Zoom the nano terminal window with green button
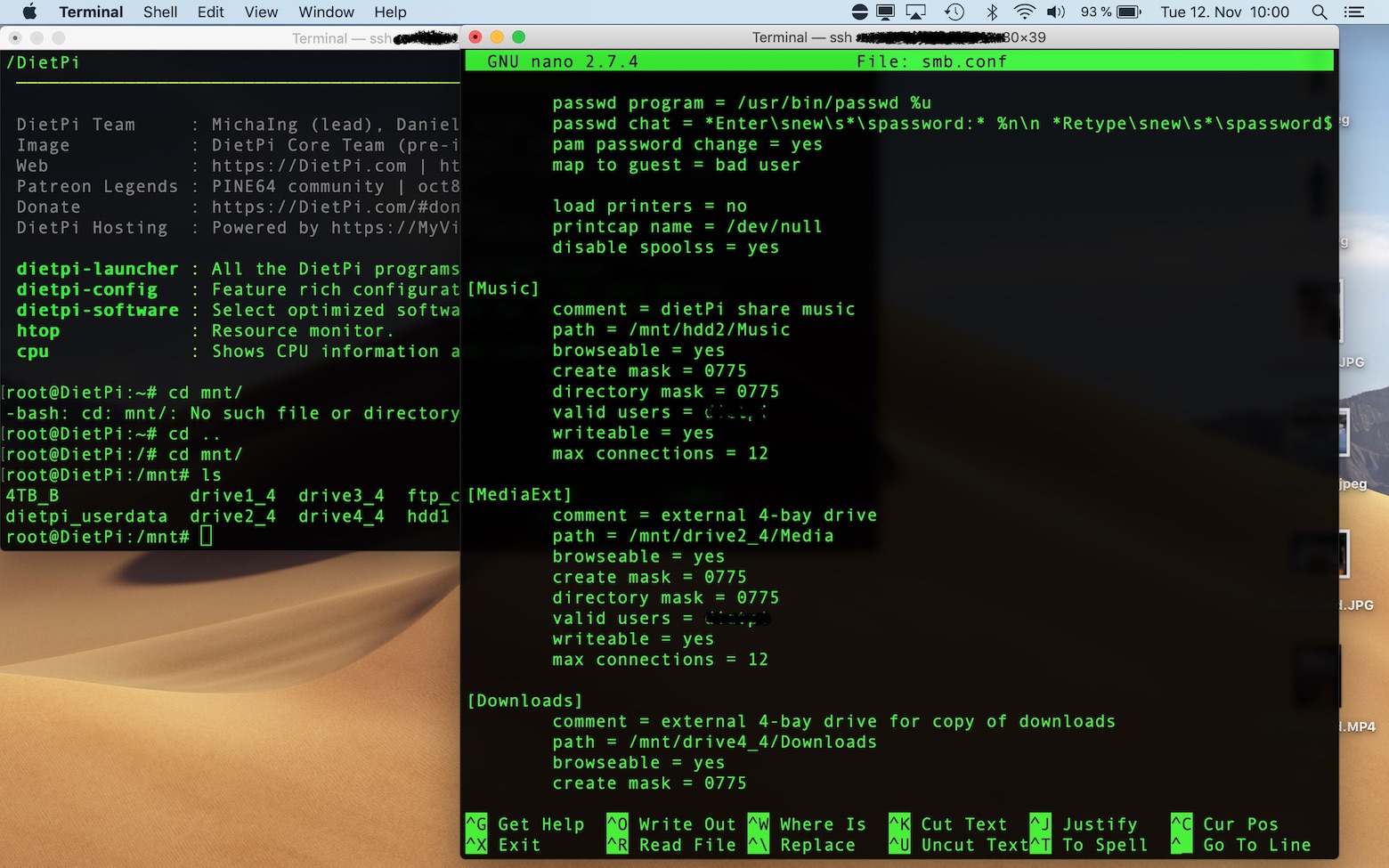 point(519,37)
